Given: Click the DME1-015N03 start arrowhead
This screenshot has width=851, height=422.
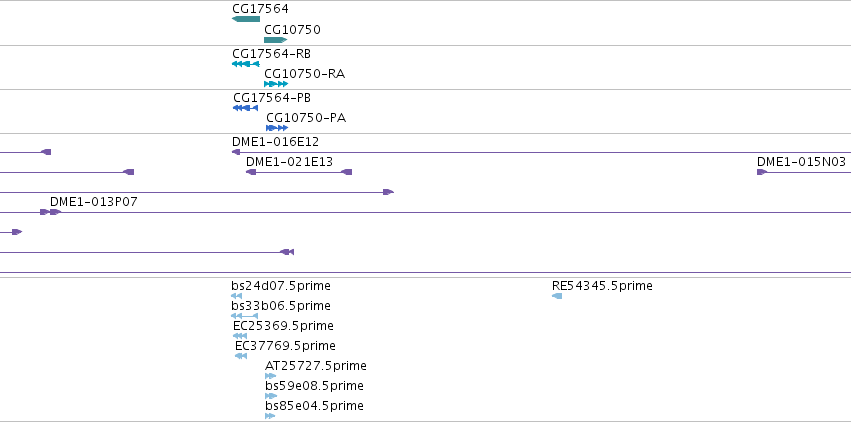Looking at the screenshot, I should (762, 172).
